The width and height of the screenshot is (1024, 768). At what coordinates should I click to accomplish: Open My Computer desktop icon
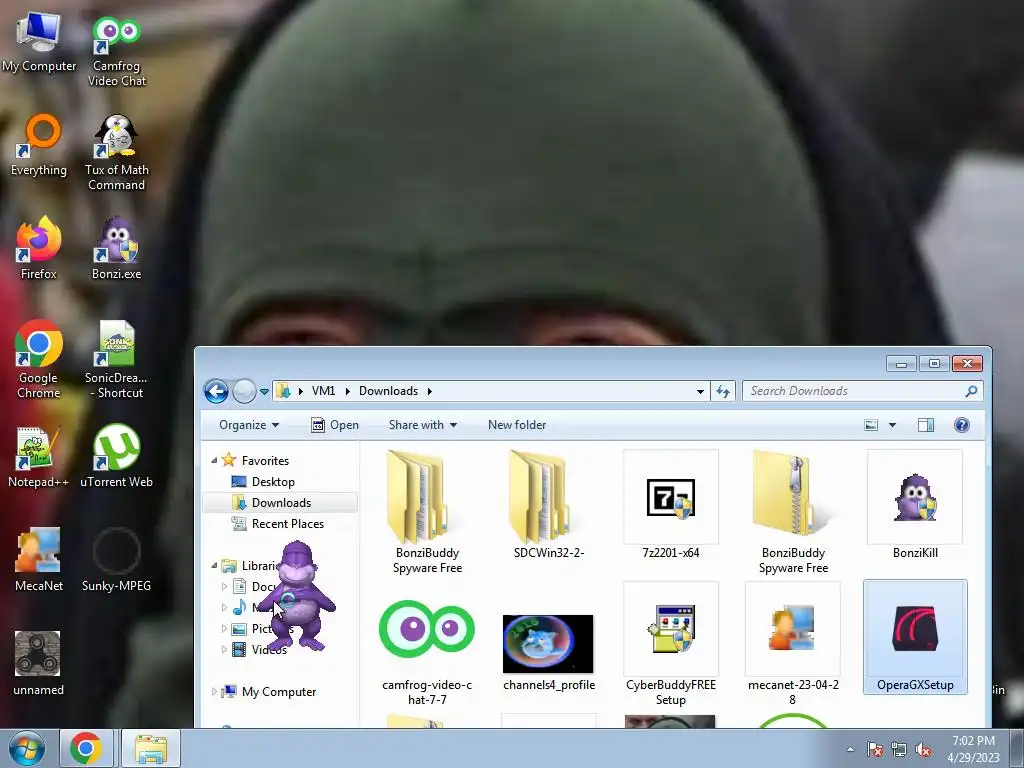click(39, 43)
